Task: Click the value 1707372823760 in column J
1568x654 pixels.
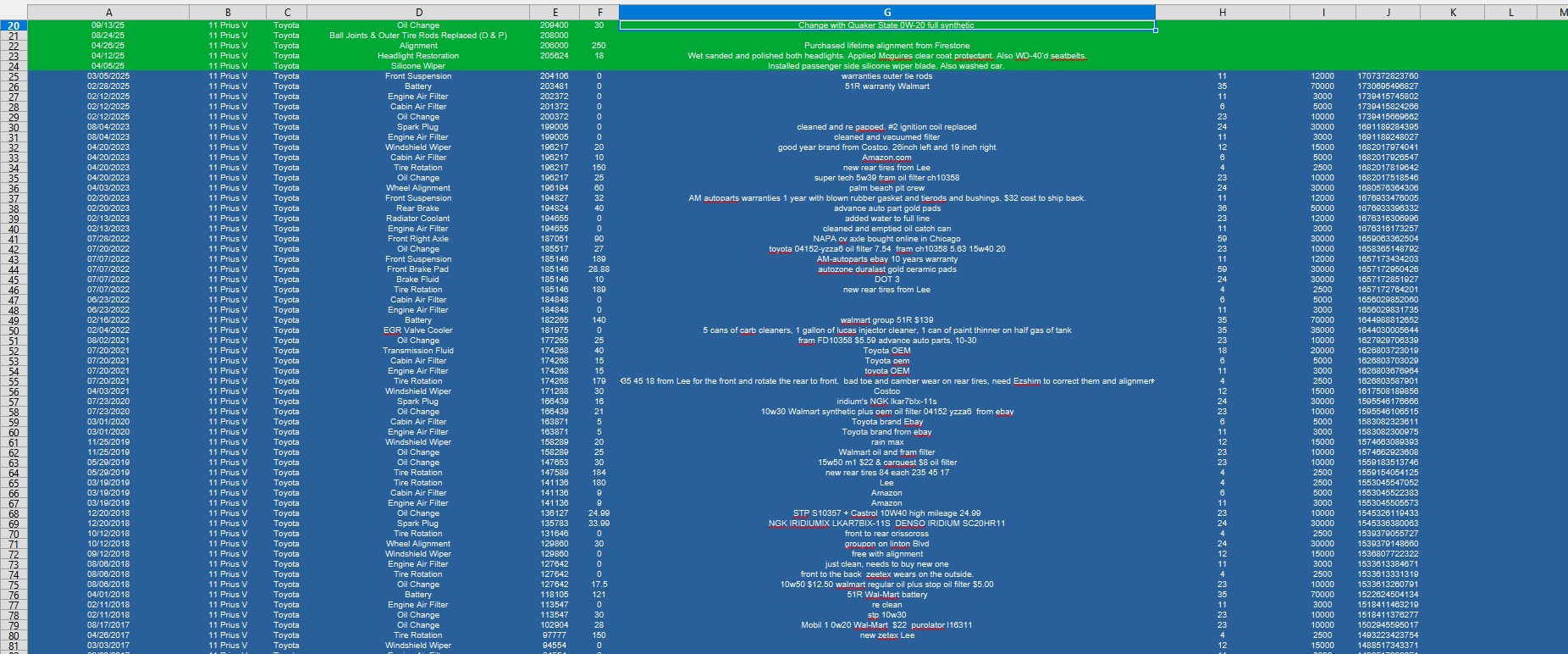Action: 1388,76
